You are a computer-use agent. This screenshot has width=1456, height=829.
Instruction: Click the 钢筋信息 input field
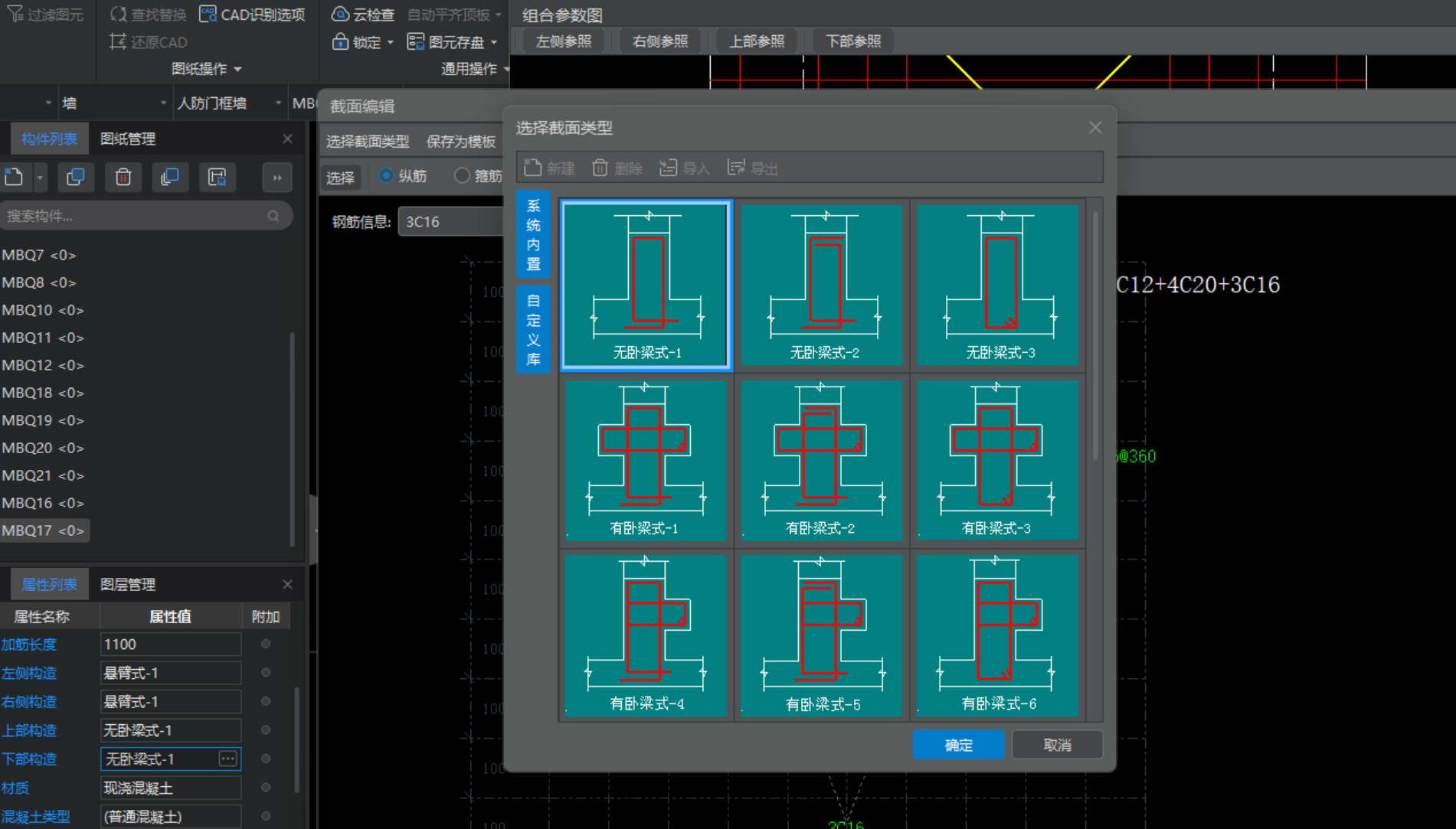point(450,221)
